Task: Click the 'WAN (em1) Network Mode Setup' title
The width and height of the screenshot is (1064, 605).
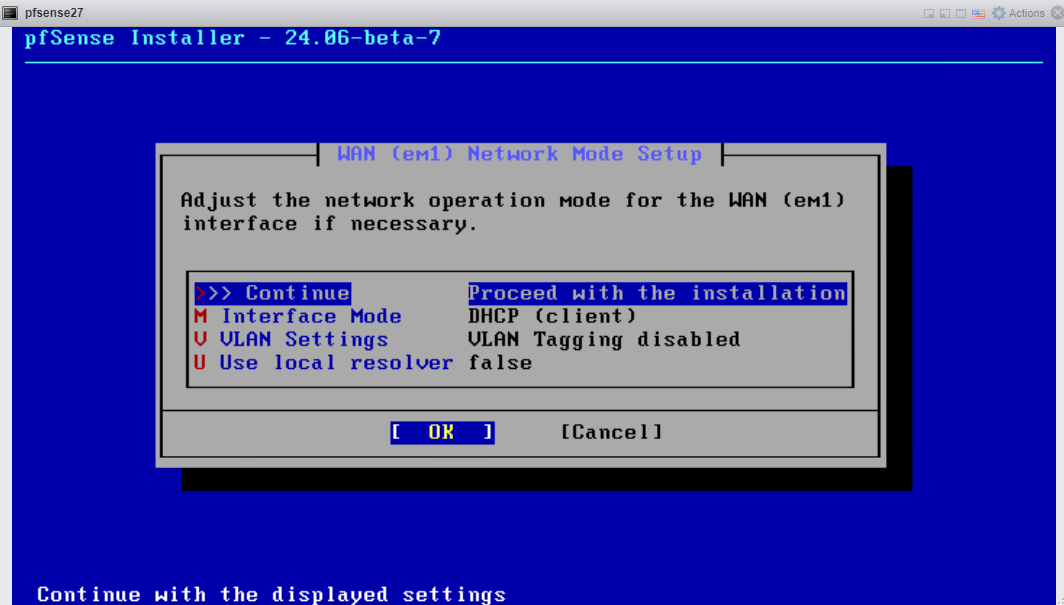Action: point(520,154)
